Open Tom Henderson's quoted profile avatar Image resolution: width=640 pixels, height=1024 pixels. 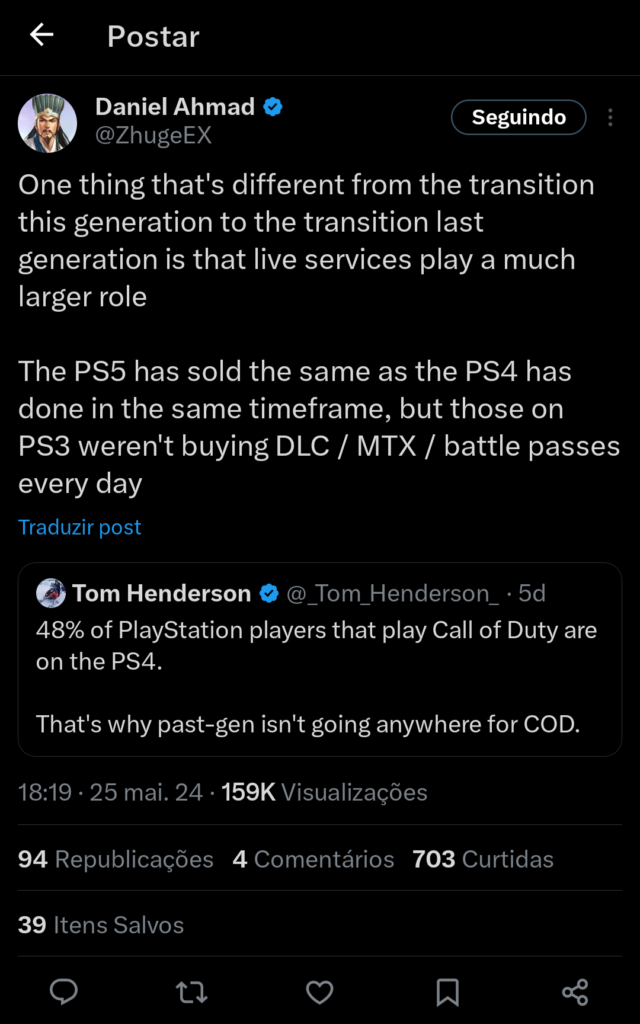pyautogui.click(x=51, y=593)
